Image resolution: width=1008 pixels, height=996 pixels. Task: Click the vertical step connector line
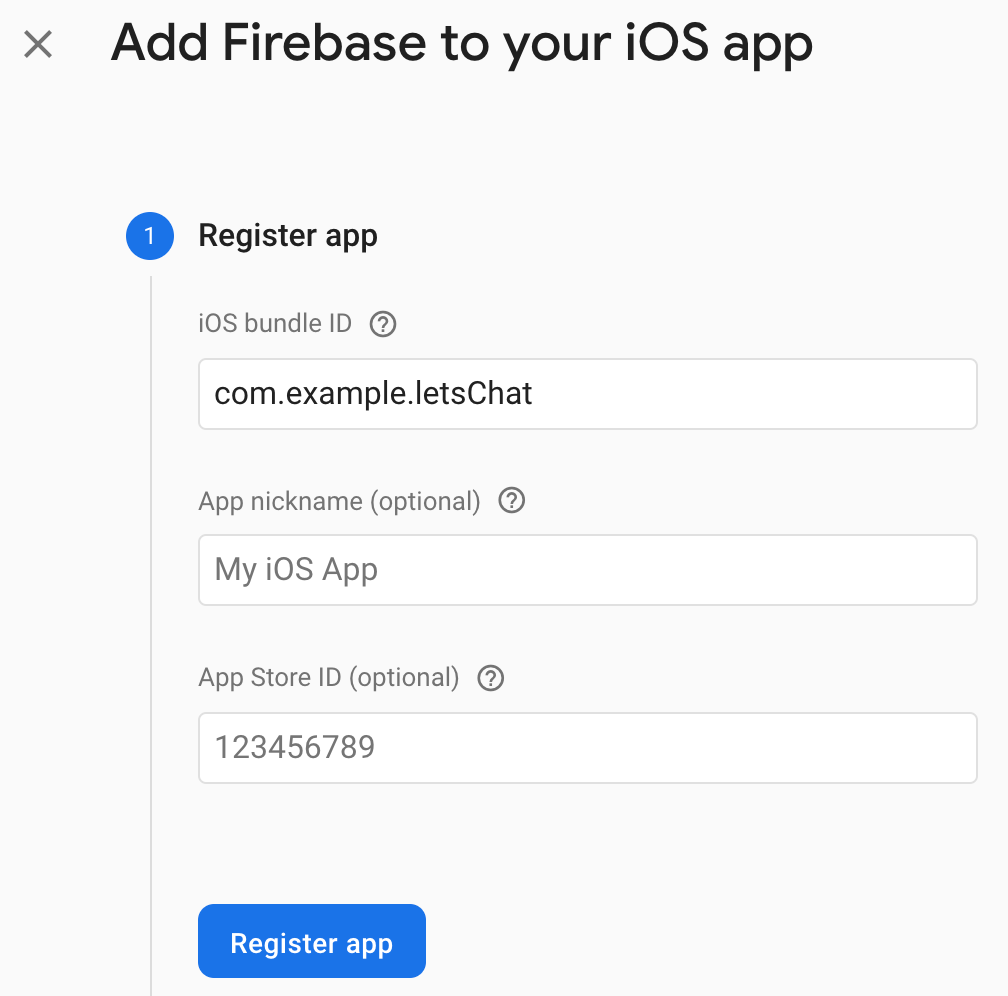[151, 636]
